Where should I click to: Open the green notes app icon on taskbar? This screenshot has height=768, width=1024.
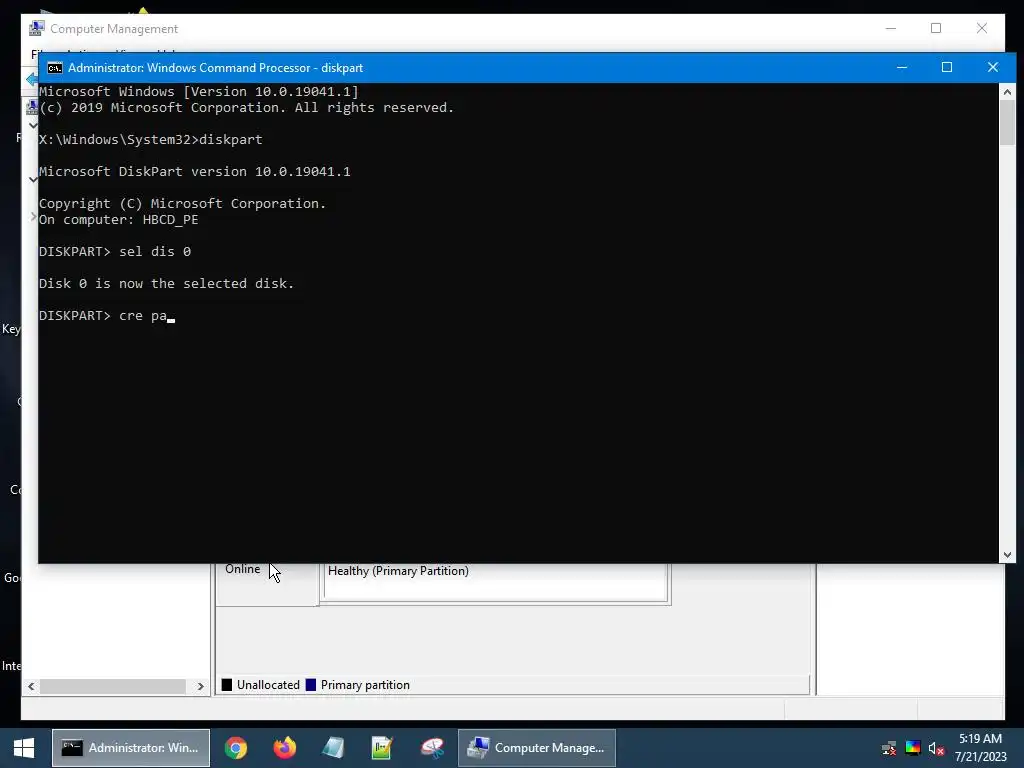[381, 748]
